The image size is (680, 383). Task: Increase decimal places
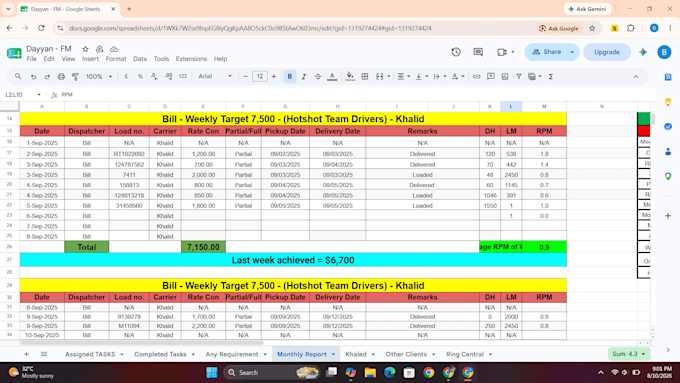click(x=168, y=76)
